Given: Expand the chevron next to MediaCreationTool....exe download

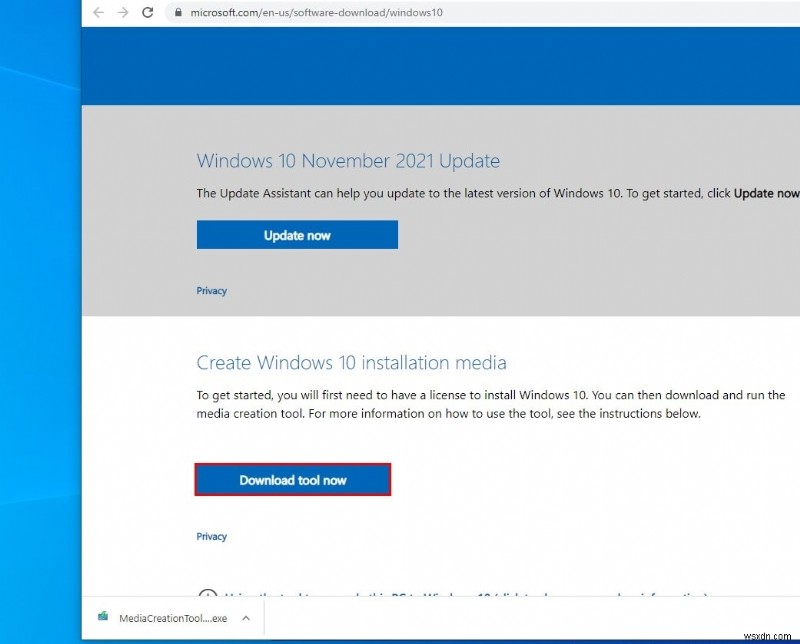Looking at the screenshot, I should coord(245,618).
